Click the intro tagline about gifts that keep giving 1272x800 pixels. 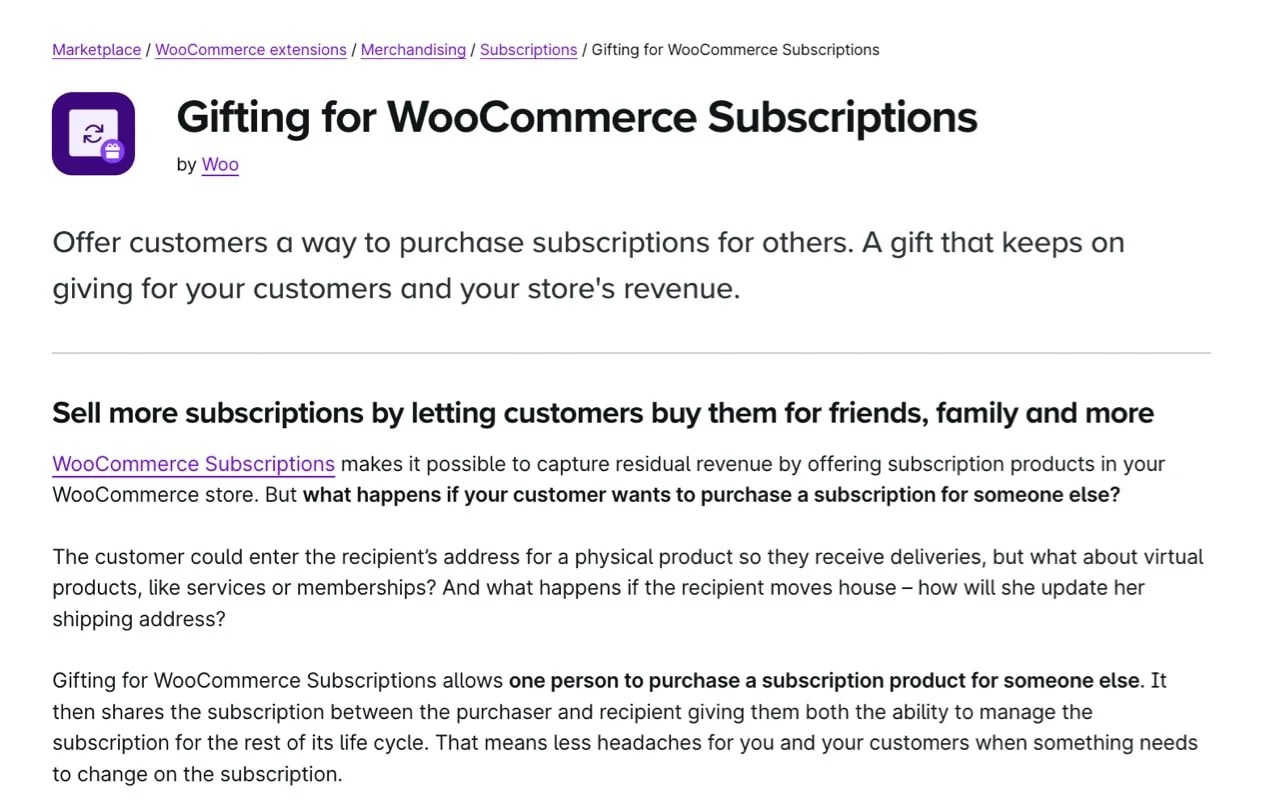click(588, 265)
